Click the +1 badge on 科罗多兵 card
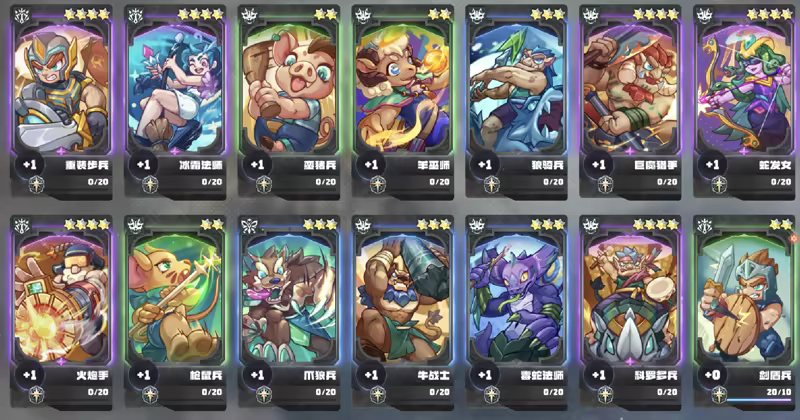The width and height of the screenshot is (800, 420). tap(598, 375)
